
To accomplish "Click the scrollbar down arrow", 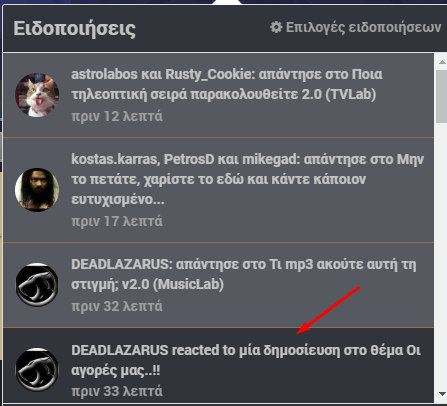I will [442, 394].
